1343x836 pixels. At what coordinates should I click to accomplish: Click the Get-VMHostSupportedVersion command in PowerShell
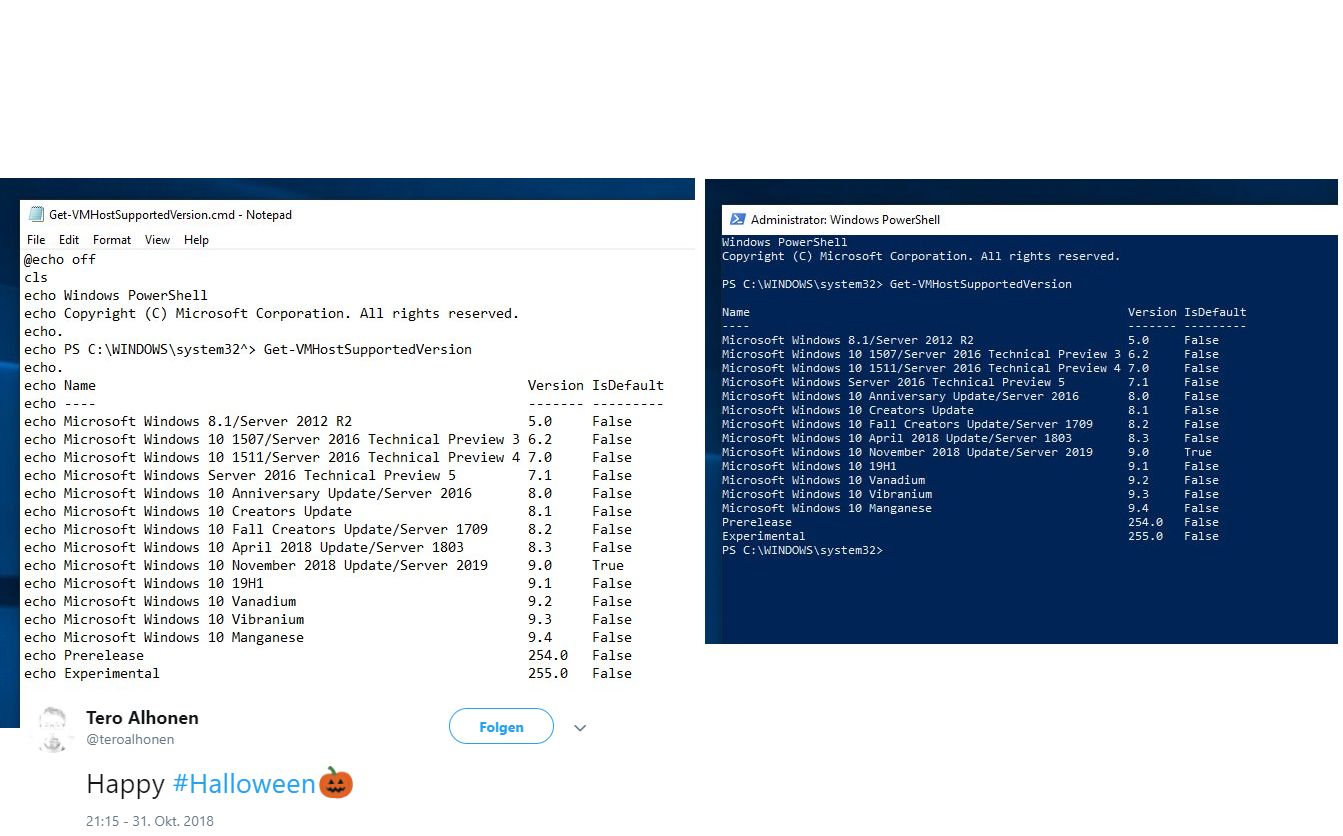981,284
